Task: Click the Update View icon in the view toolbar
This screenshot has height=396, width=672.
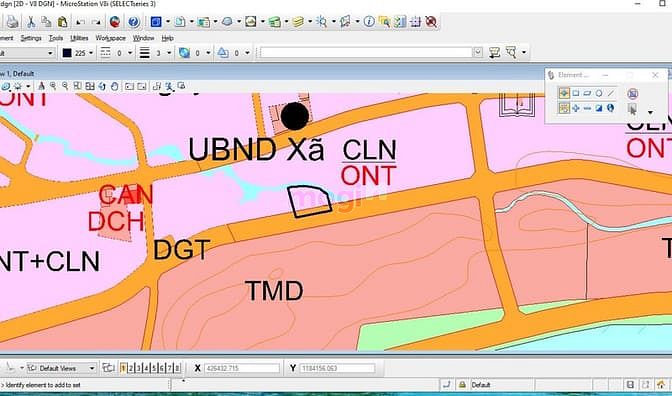Action: tap(41, 86)
